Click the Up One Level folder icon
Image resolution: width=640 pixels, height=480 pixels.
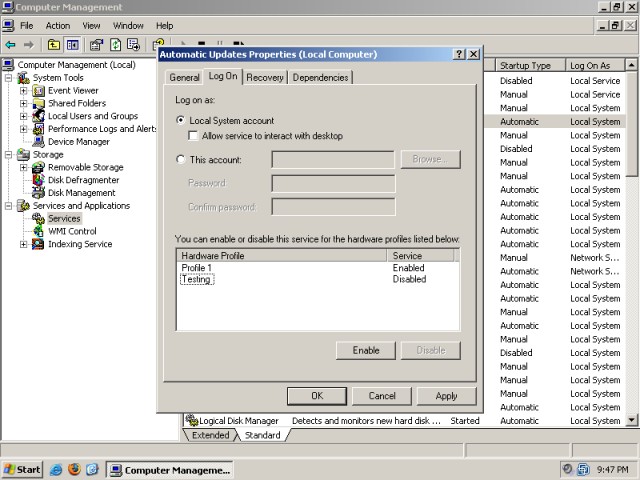[54, 44]
